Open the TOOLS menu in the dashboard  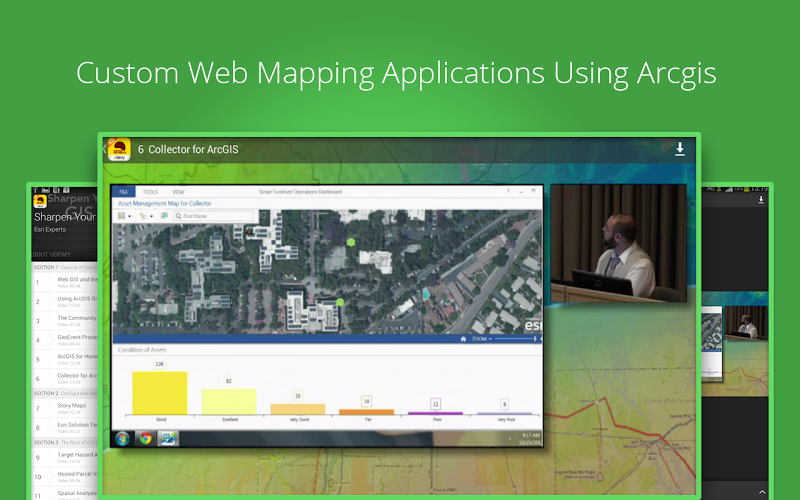(x=150, y=191)
